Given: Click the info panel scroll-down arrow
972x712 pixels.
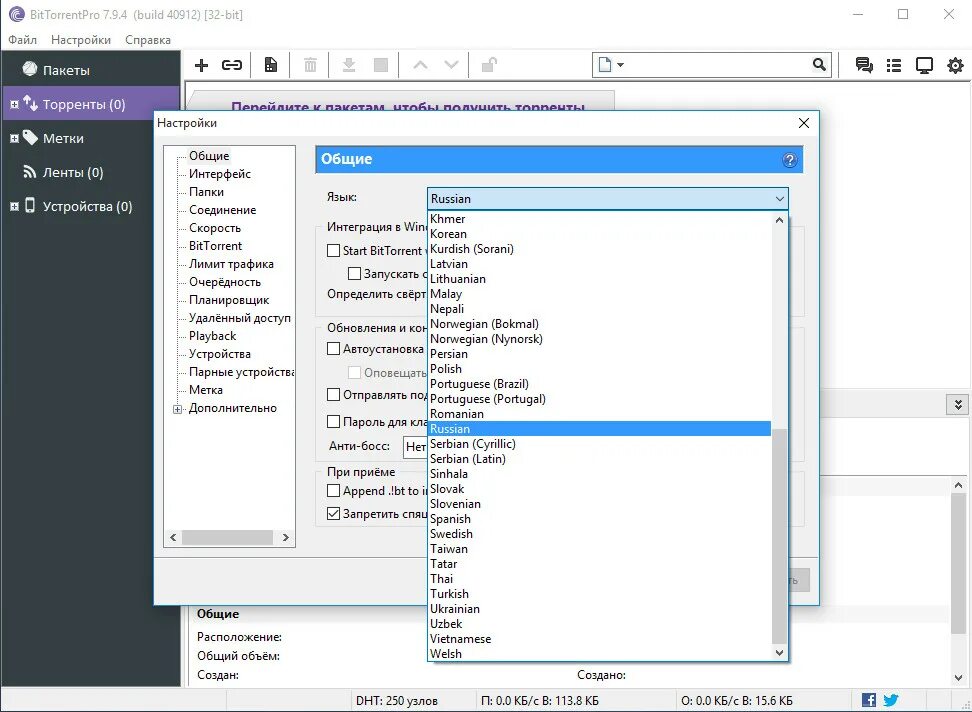Looking at the screenshot, I should tap(958, 677).
